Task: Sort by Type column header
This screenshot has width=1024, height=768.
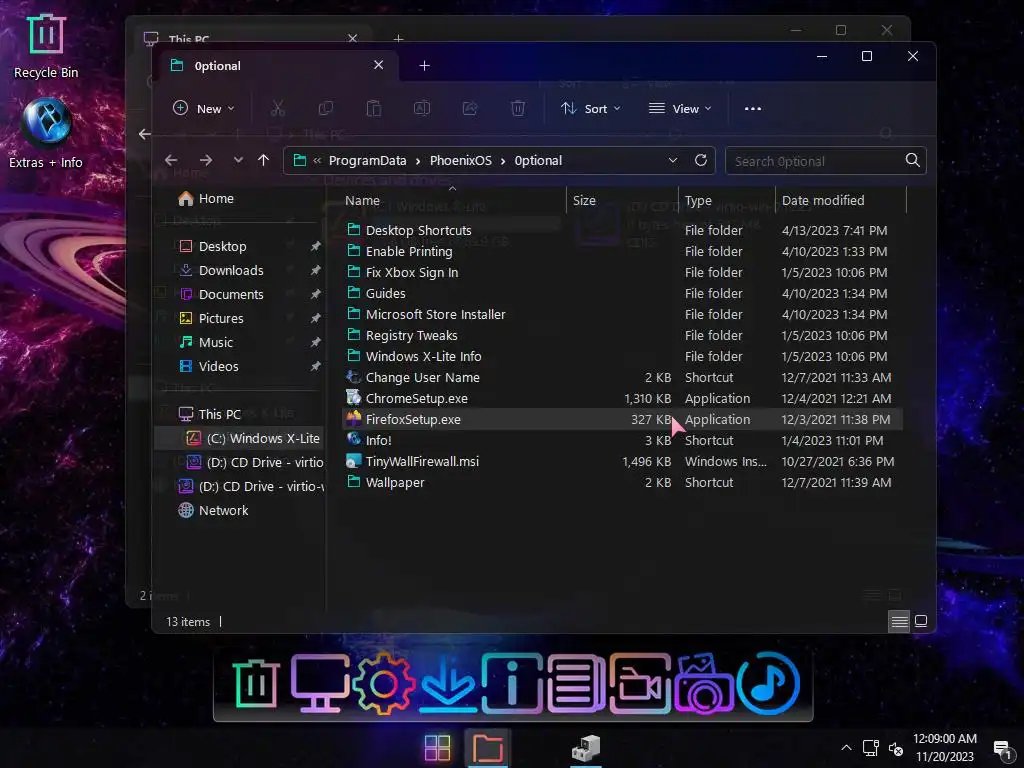Action: coord(727,200)
